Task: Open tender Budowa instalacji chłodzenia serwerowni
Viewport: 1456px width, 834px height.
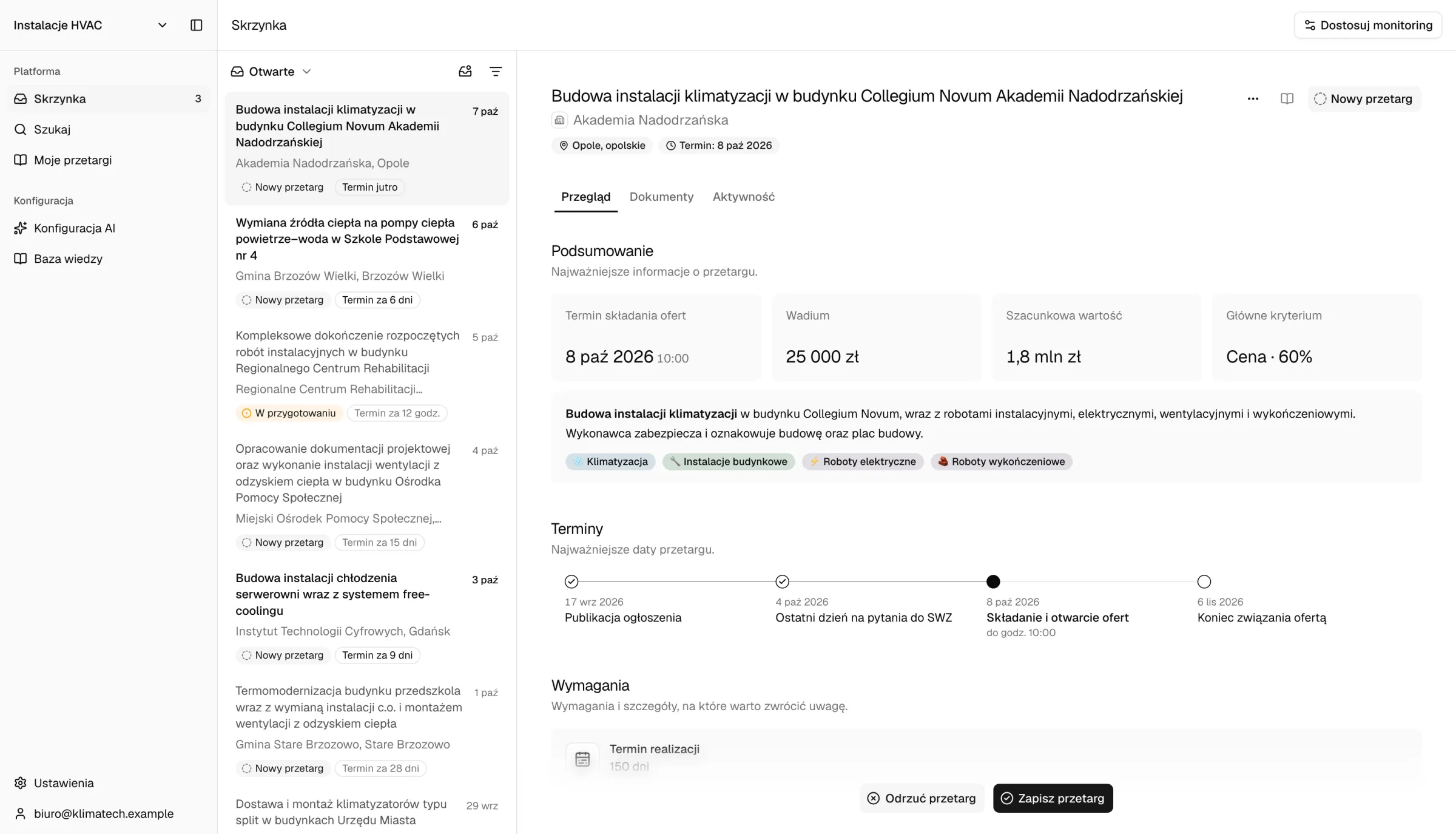Action: (366, 617)
